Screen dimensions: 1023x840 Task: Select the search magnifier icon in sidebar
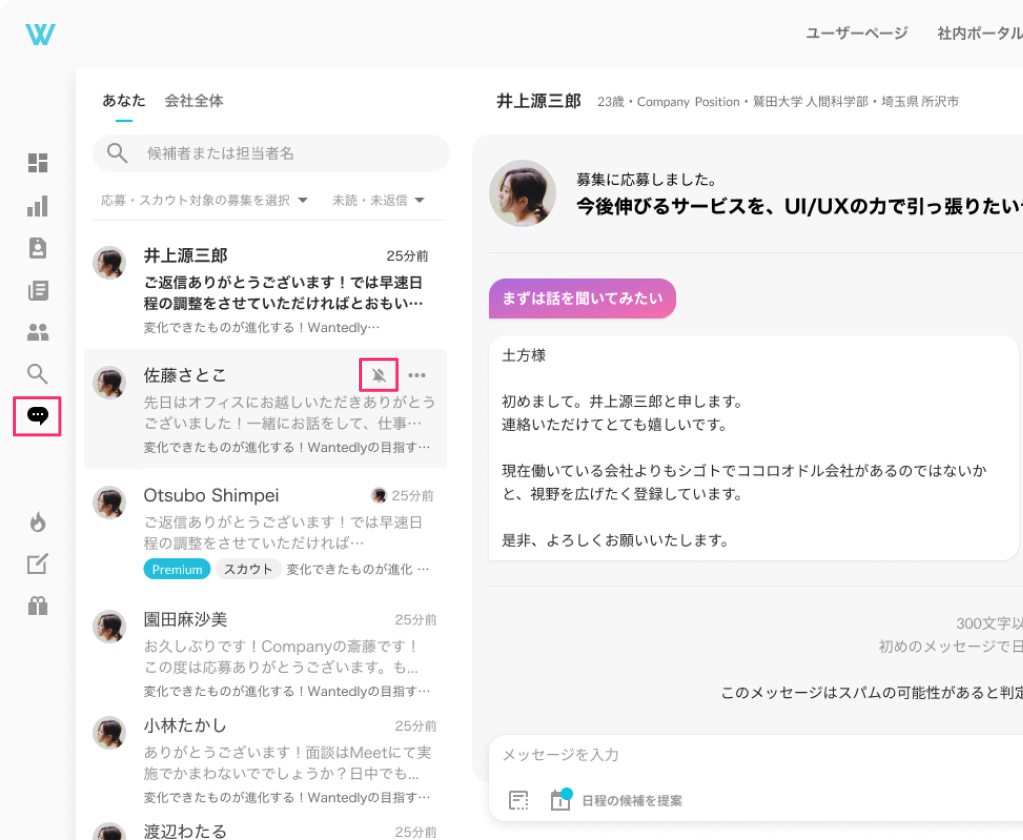click(37, 374)
